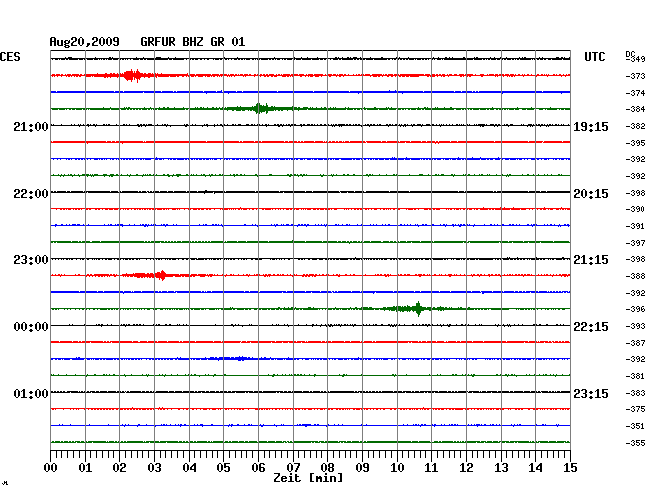Select minute 09 on the time axis
Screen dimensions: 650x494
pos(362,468)
